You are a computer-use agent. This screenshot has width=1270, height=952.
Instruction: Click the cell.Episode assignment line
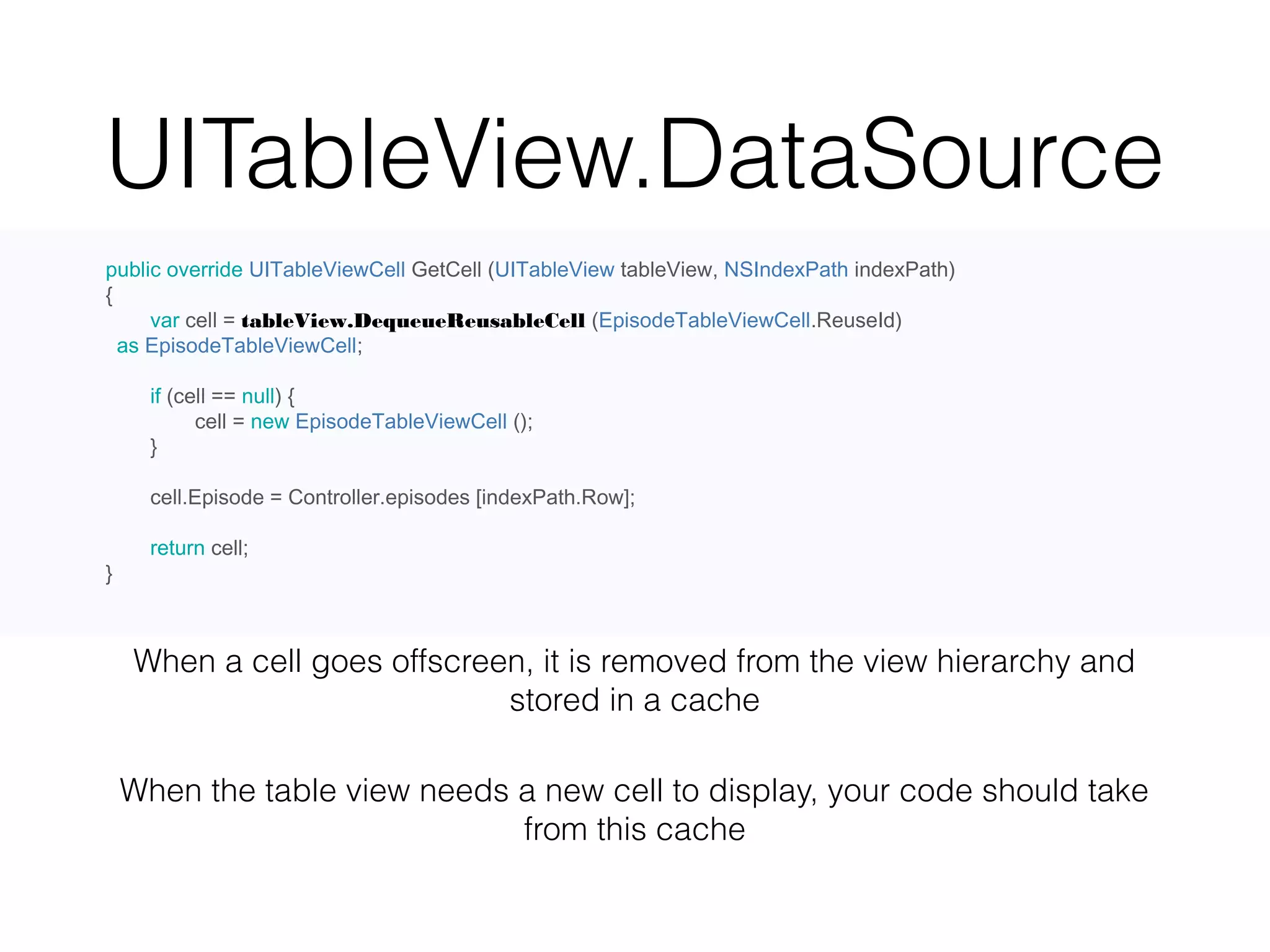pyautogui.click(x=393, y=497)
